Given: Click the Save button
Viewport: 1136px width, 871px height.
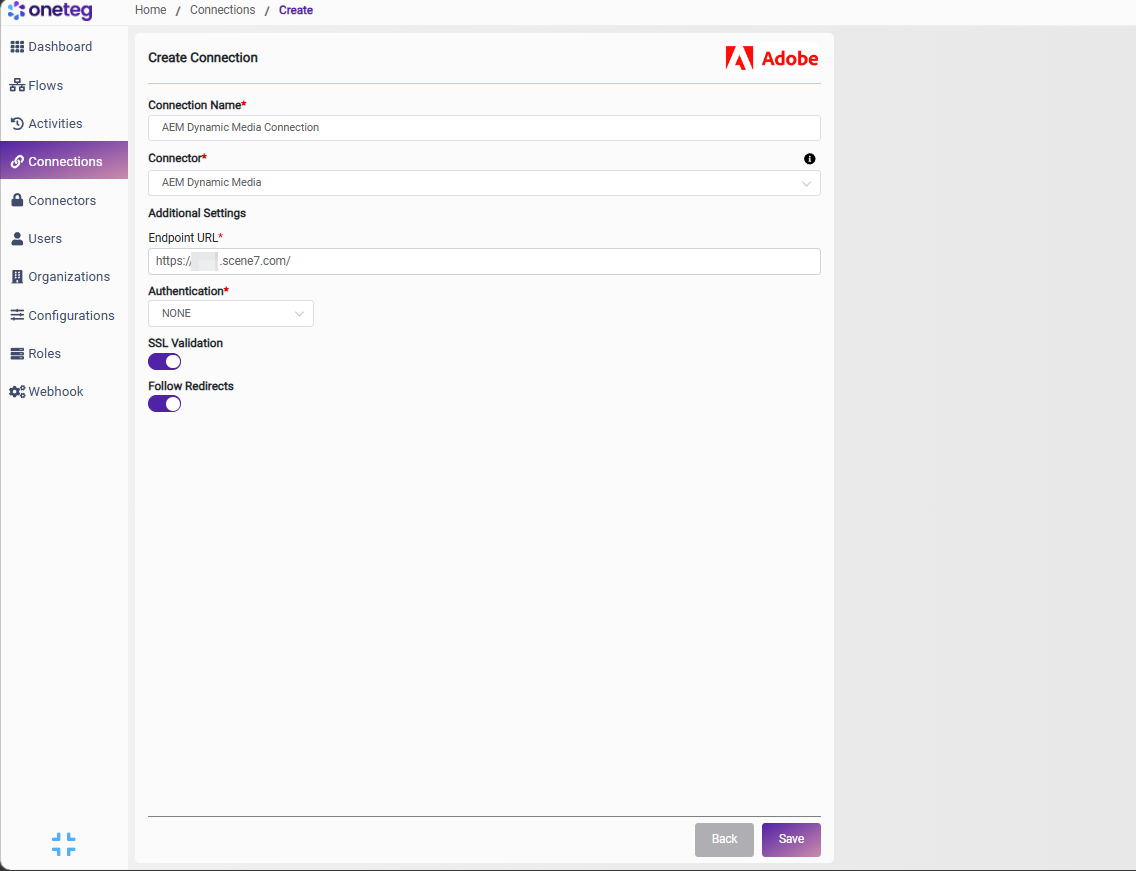Looking at the screenshot, I should 791,839.
